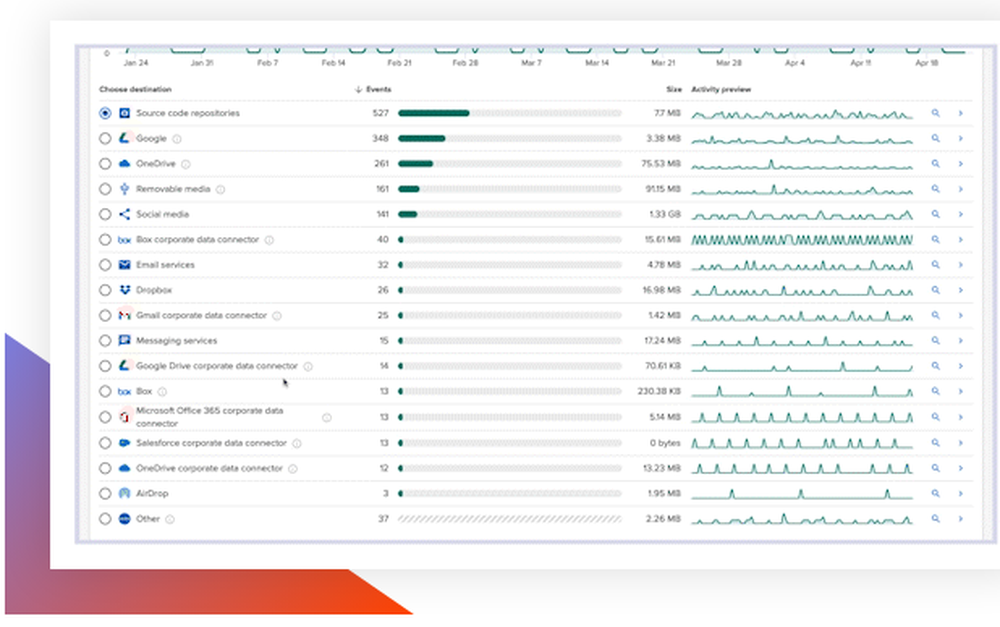Click the Activity preview column header
This screenshot has height=627, width=1000.
click(x=721, y=89)
